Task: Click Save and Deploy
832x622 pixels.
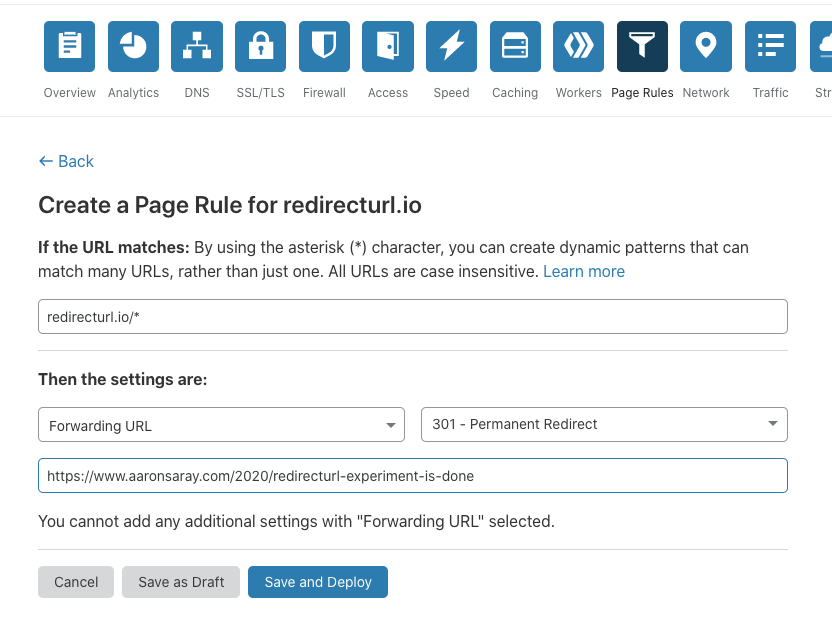Action: click(318, 582)
